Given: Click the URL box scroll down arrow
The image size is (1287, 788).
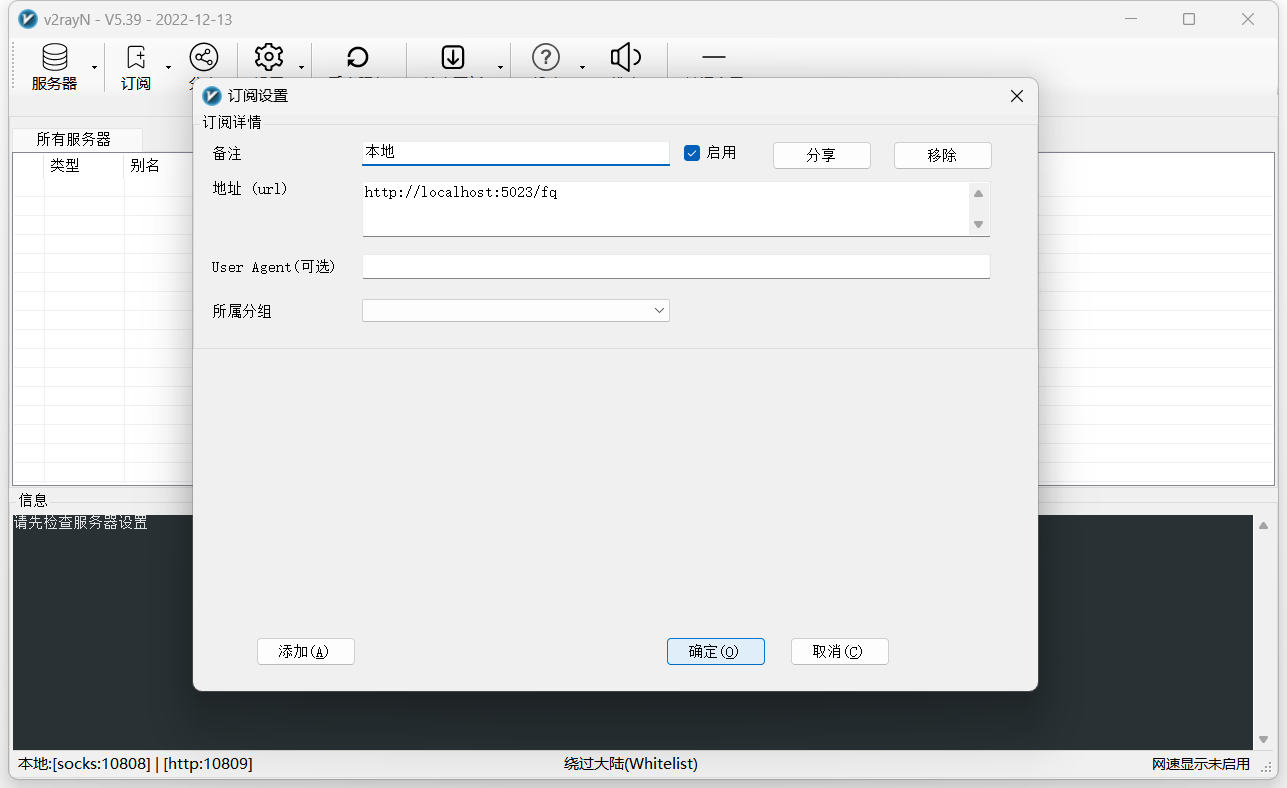Looking at the screenshot, I should tap(979, 224).
